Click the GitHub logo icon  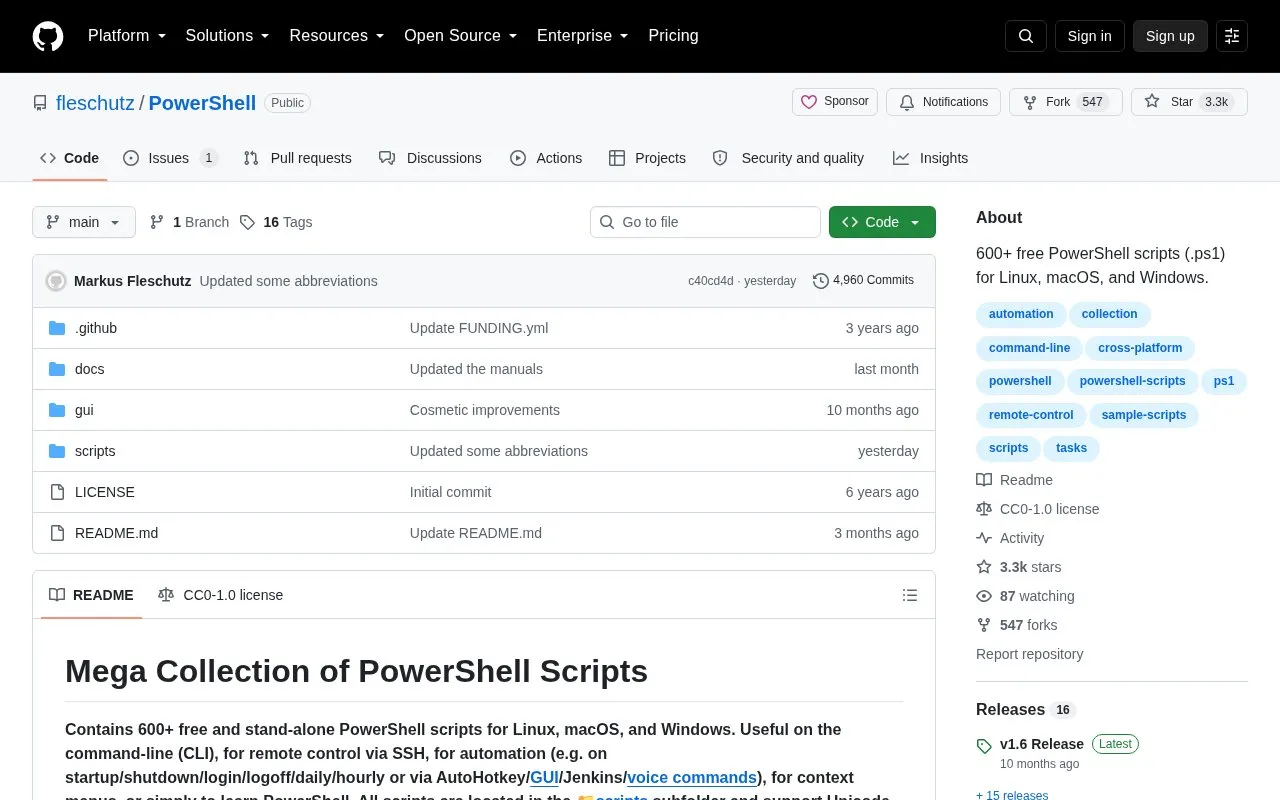(48, 36)
